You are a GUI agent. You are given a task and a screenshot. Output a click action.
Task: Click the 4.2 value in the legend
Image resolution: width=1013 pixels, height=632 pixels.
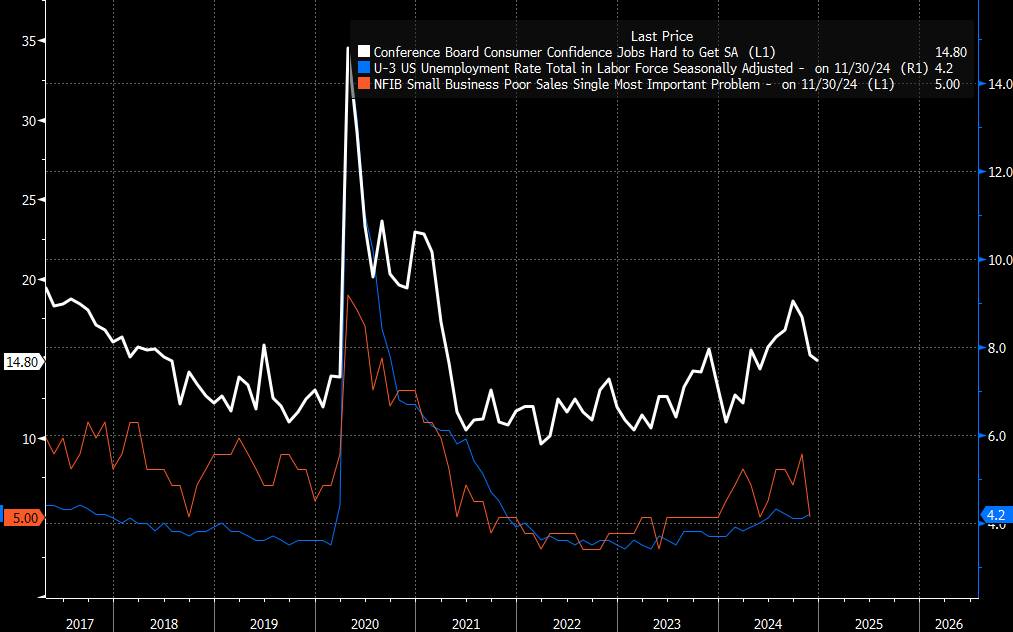(944, 68)
